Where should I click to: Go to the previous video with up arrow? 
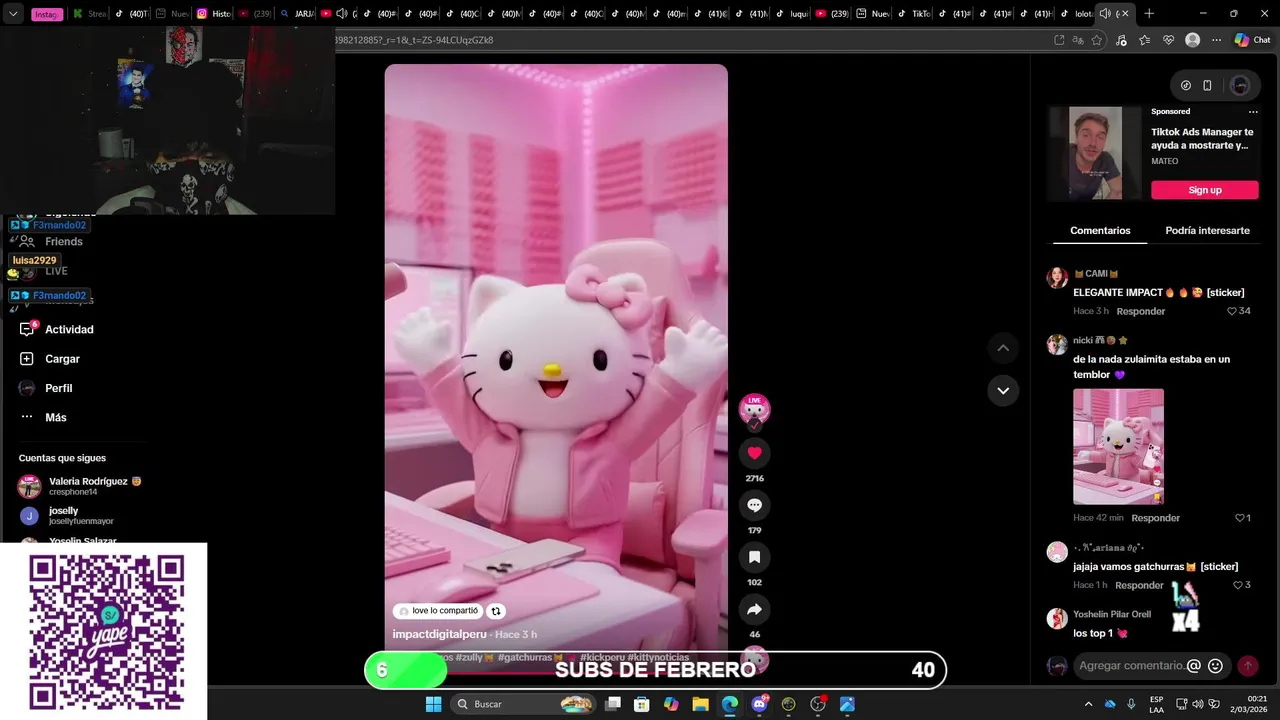tap(1003, 348)
